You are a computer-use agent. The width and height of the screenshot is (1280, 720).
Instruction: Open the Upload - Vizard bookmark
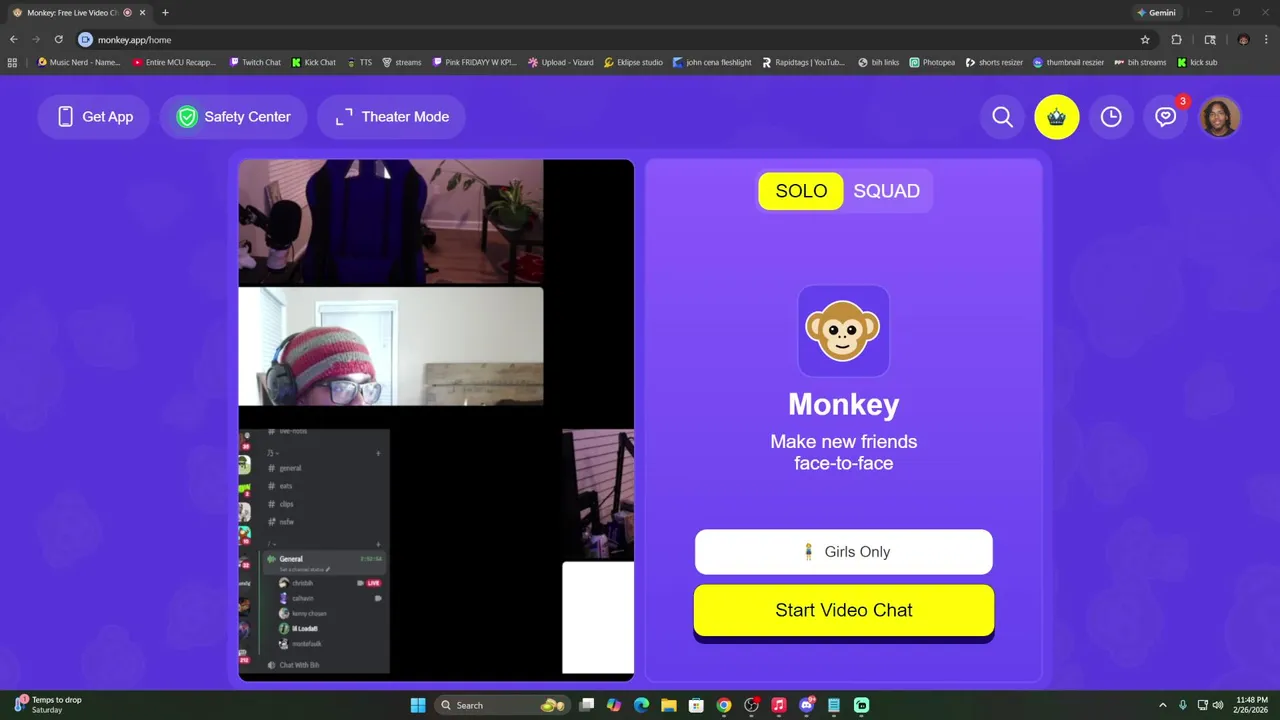click(561, 62)
